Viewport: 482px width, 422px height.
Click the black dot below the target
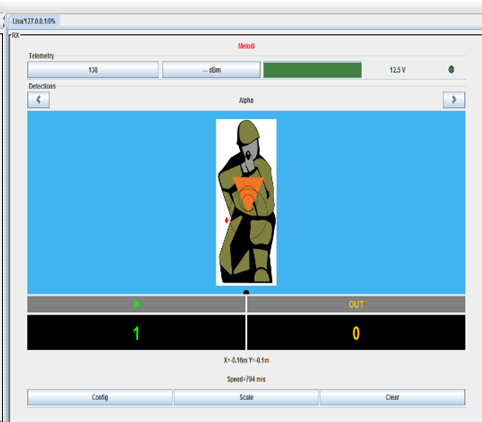coord(246,292)
